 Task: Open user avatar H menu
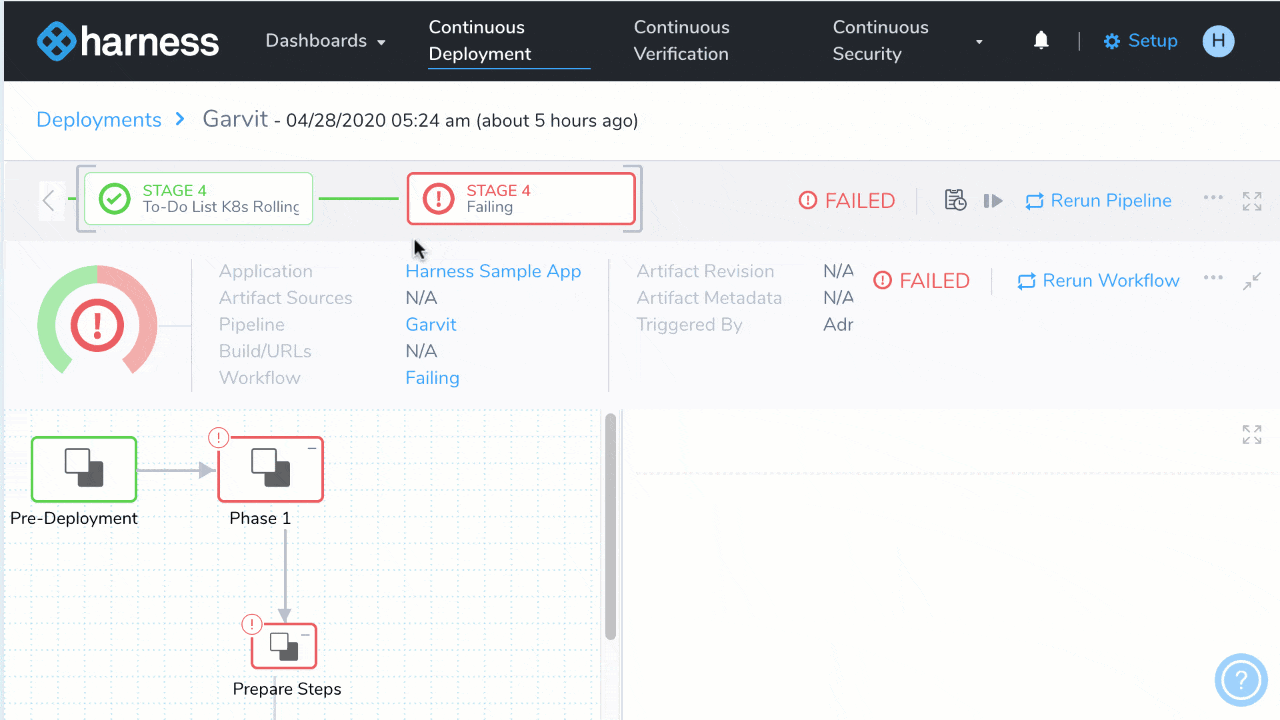[1218, 41]
